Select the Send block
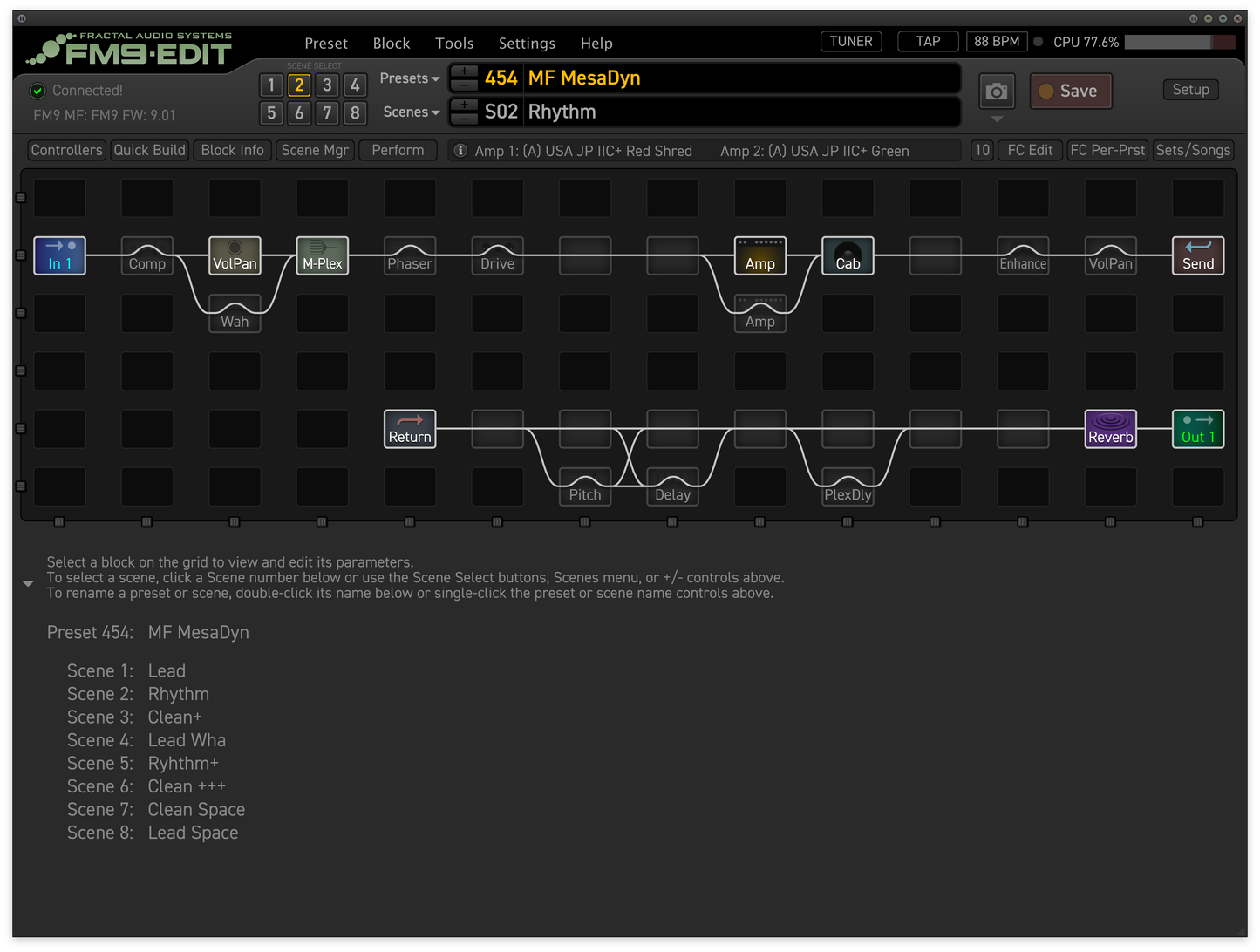Viewport: 1260px width, 952px height. click(x=1197, y=255)
